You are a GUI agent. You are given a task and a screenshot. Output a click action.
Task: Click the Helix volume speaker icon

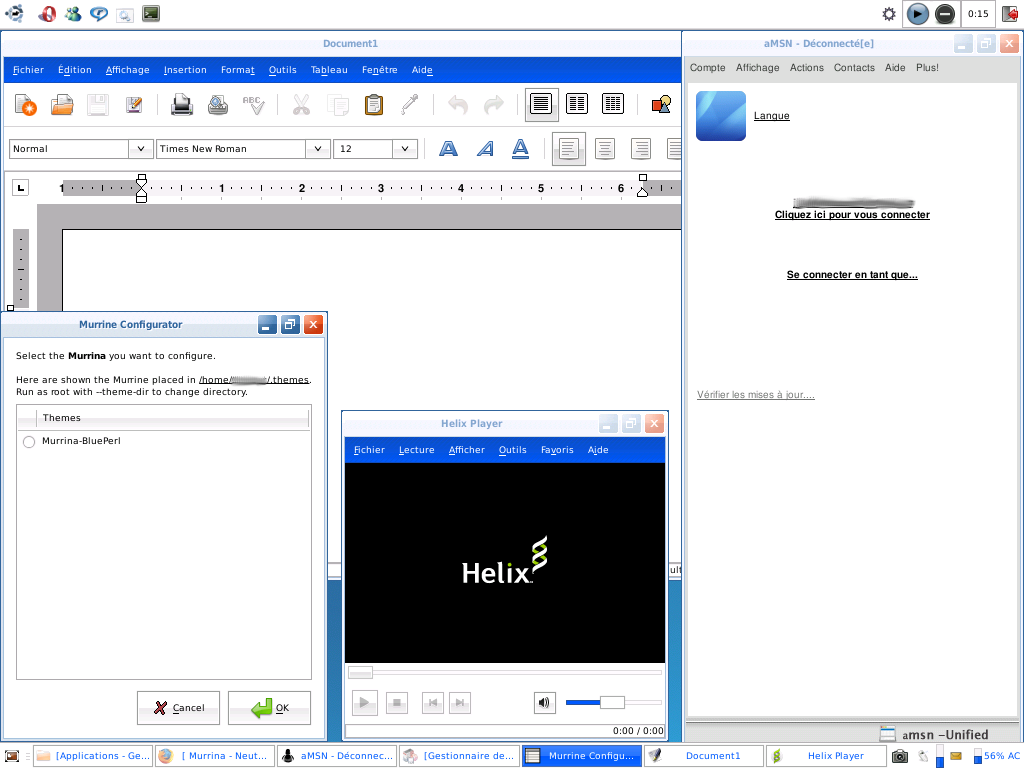tap(544, 703)
